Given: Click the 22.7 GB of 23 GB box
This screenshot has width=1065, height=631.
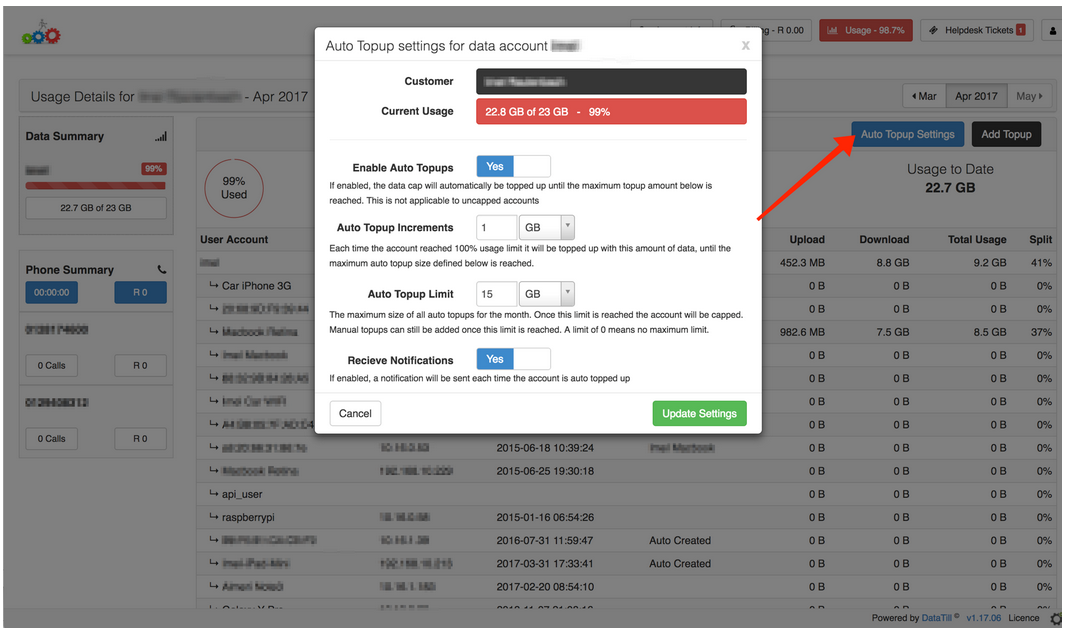Looking at the screenshot, I should 96,208.
